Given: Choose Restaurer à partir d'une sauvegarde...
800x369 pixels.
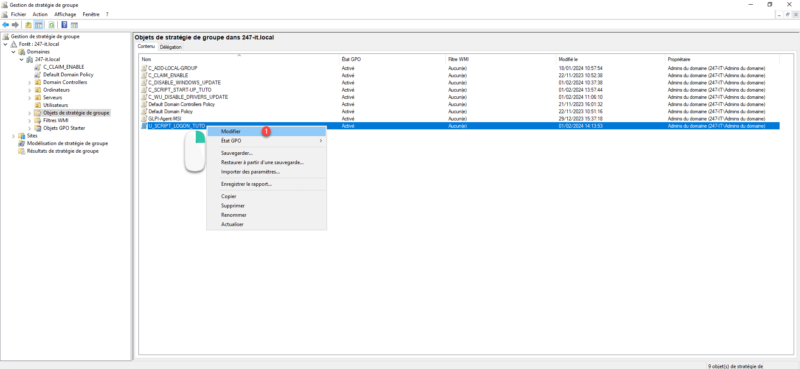Looking at the screenshot, I should tap(266, 162).
